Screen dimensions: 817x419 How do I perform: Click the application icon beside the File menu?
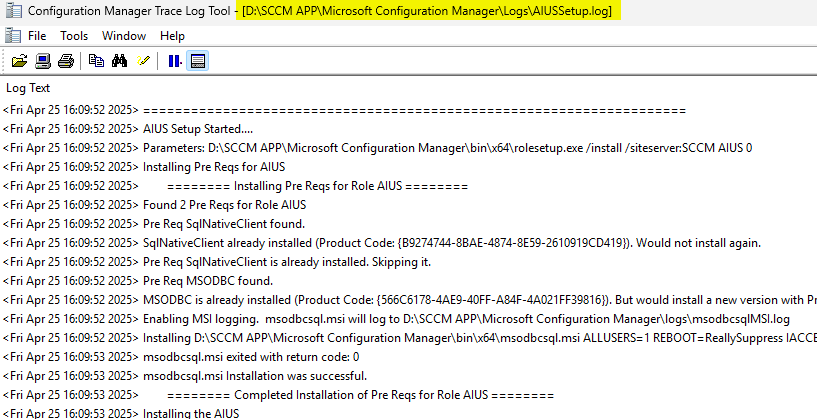[12, 35]
